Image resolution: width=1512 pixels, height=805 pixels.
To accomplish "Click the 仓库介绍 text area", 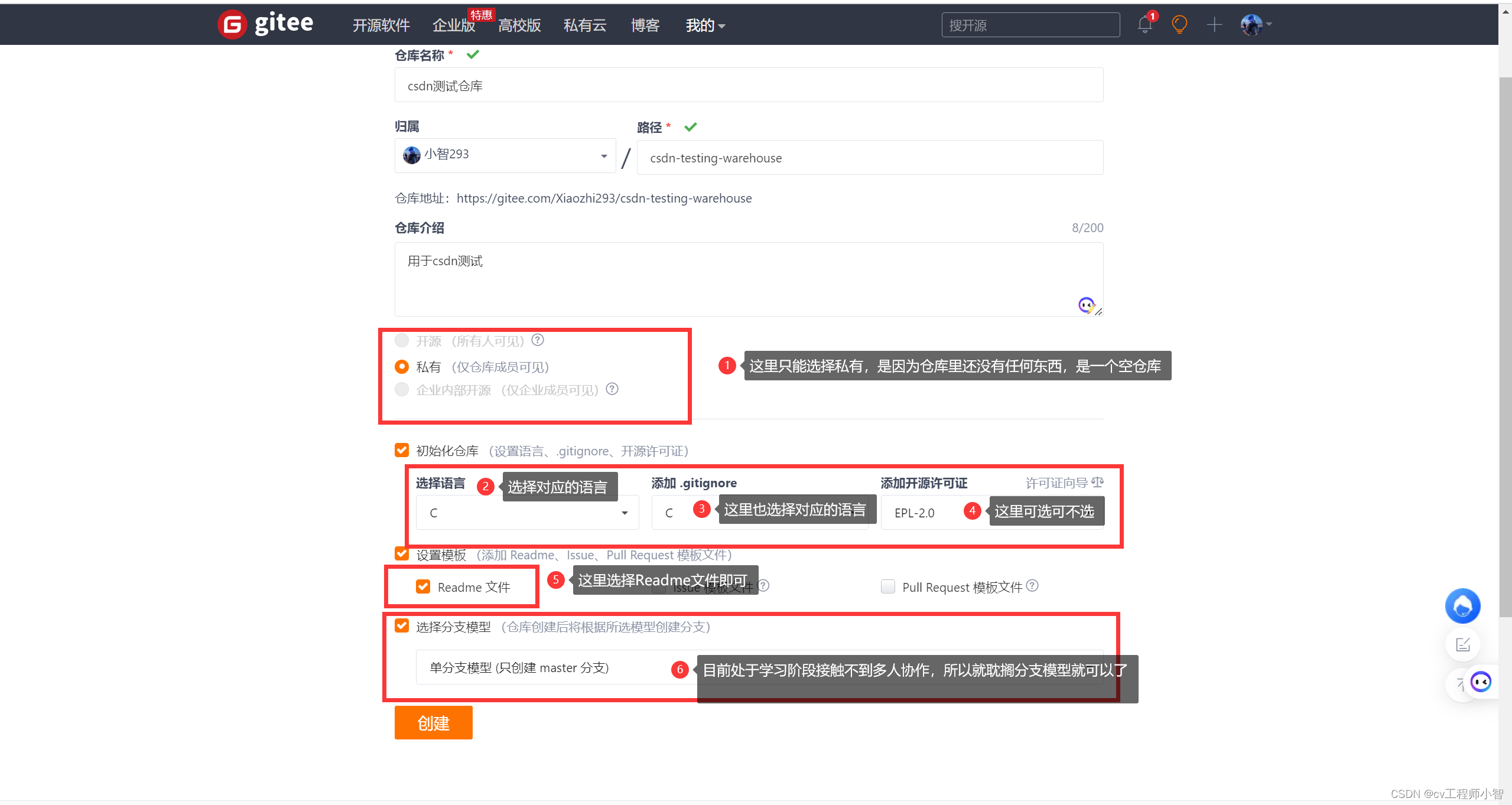I will click(x=749, y=279).
